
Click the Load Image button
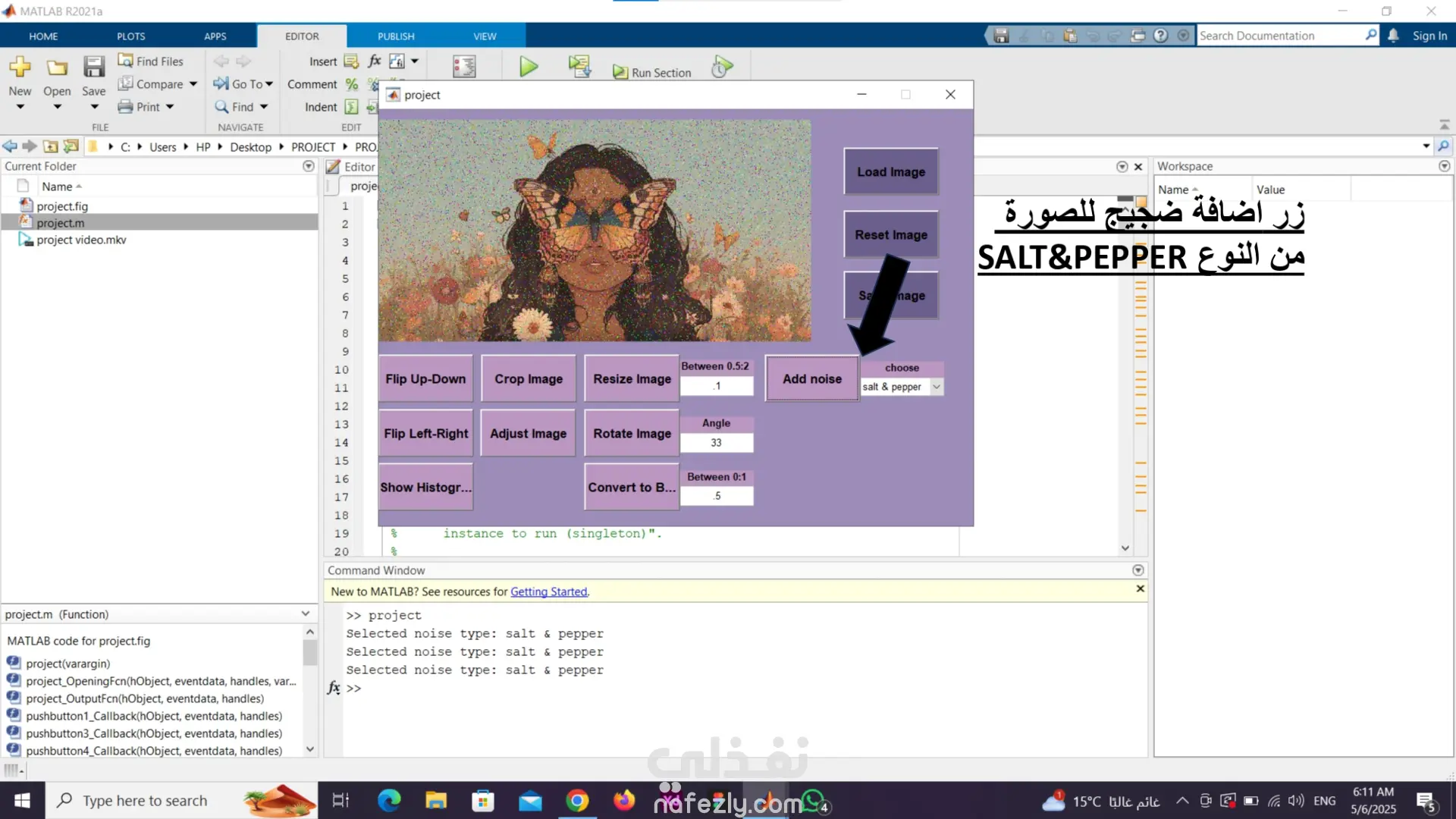891,172
